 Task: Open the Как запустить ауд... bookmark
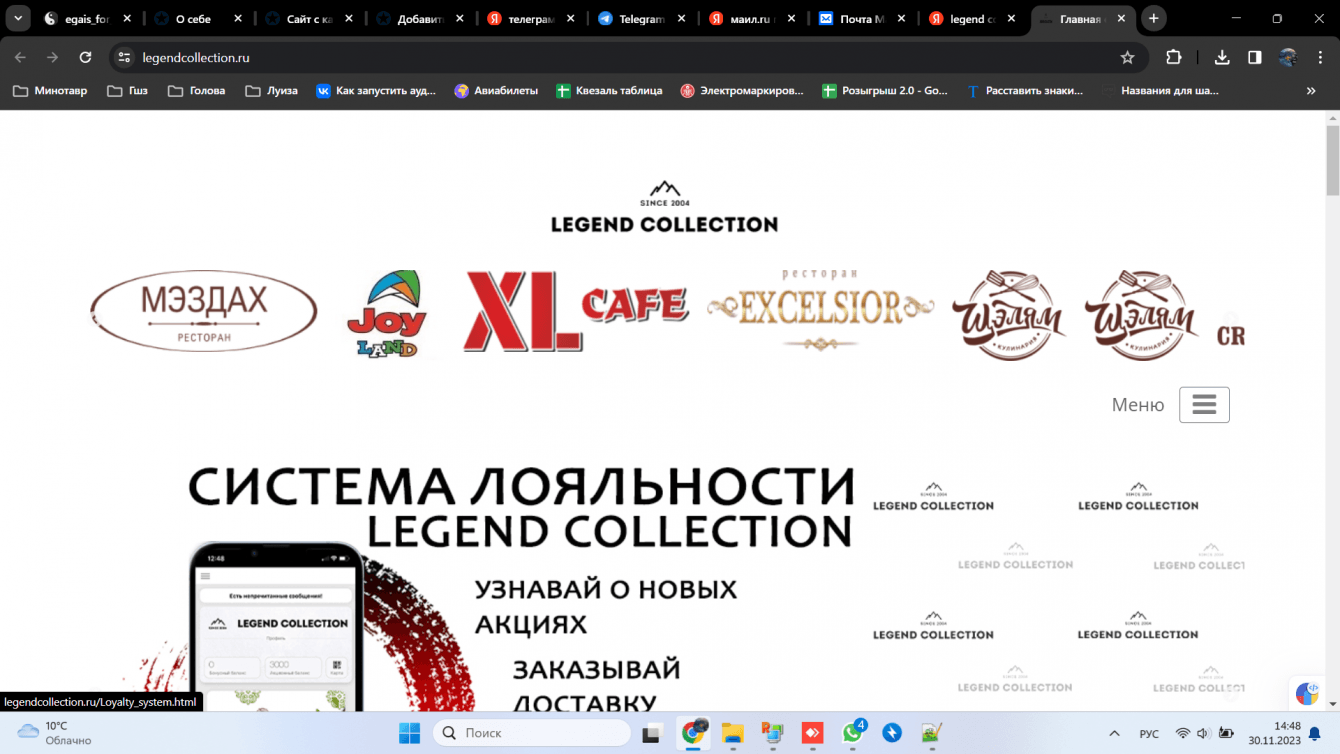coord(376,90)
